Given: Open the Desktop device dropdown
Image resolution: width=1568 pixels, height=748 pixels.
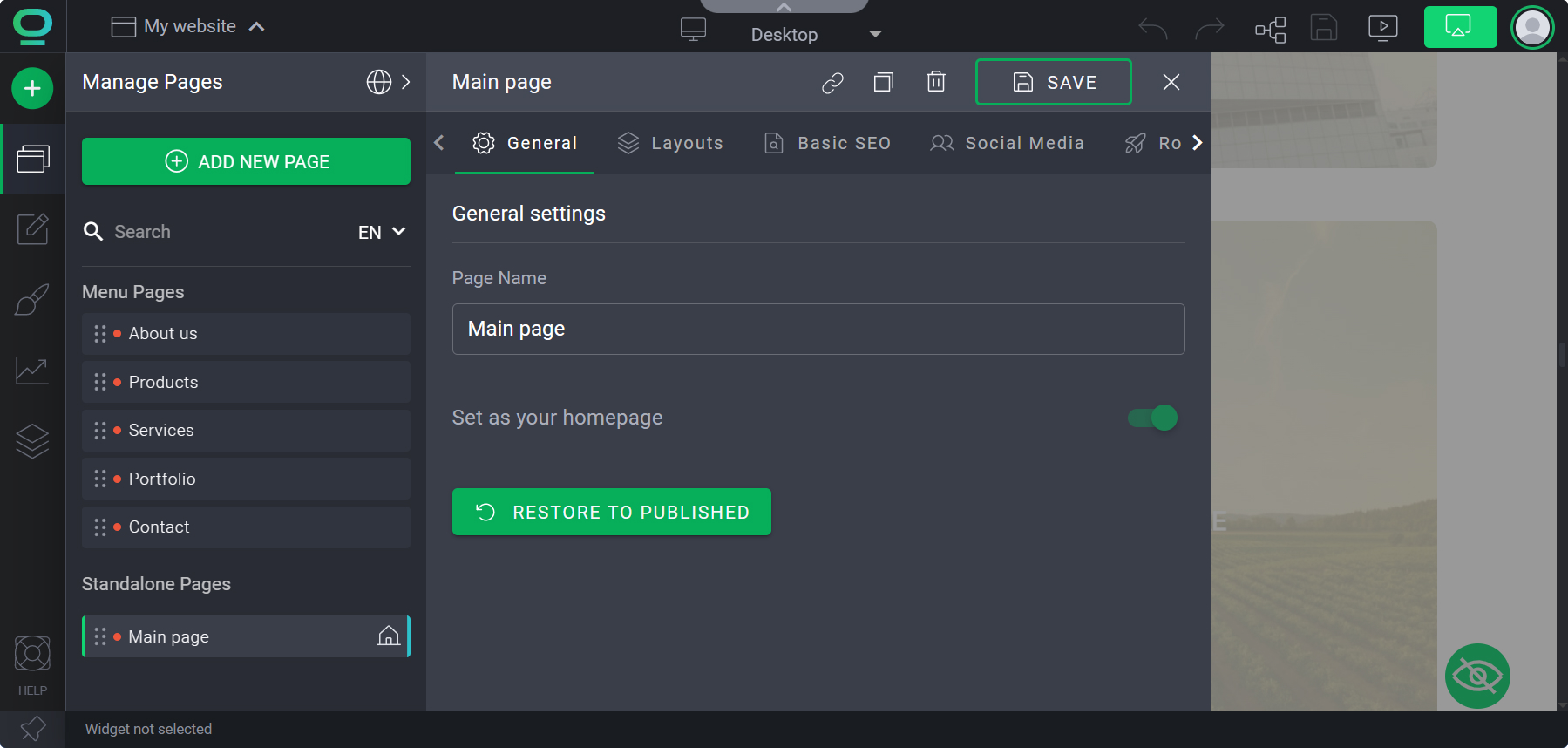Looking at the screenshot, I should 784,34.
